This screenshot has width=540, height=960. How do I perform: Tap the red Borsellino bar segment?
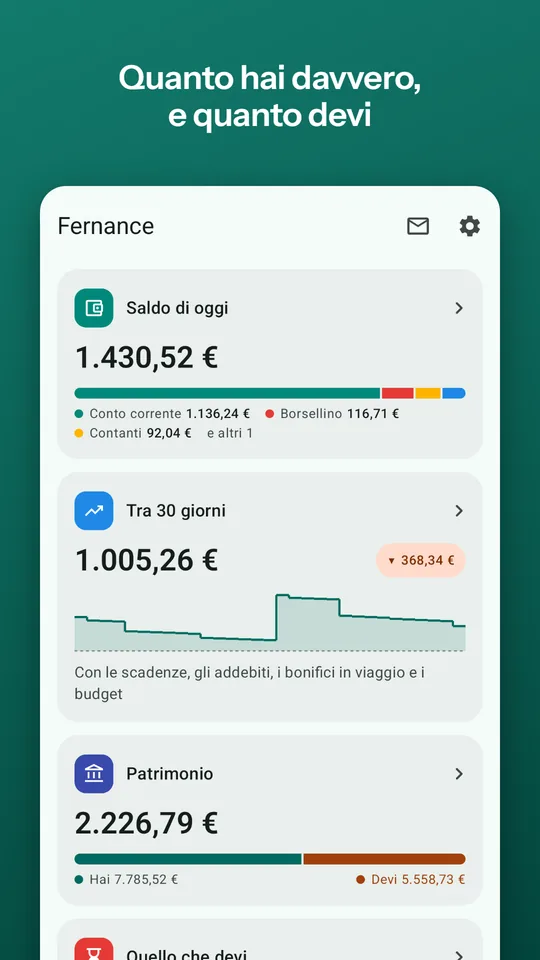(x=397, y=393)
